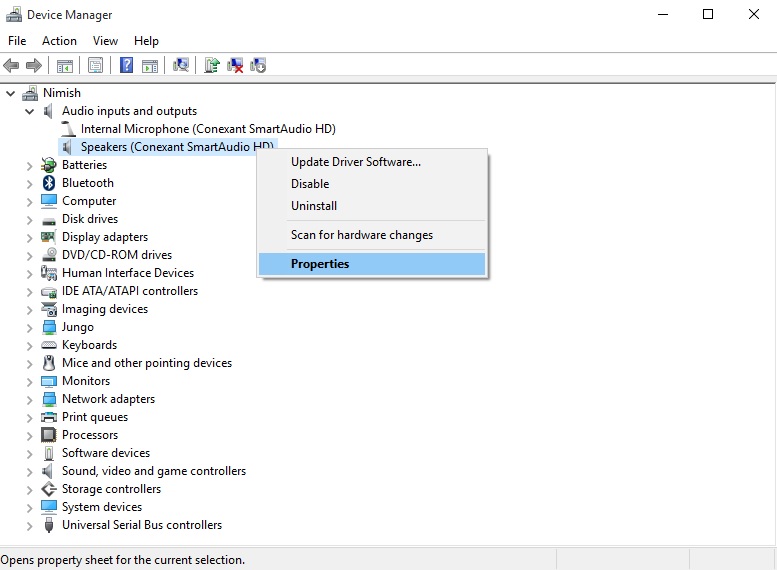Open the Help menu
Viewport: 777px width, 570px height.
[x=146, y=41]
